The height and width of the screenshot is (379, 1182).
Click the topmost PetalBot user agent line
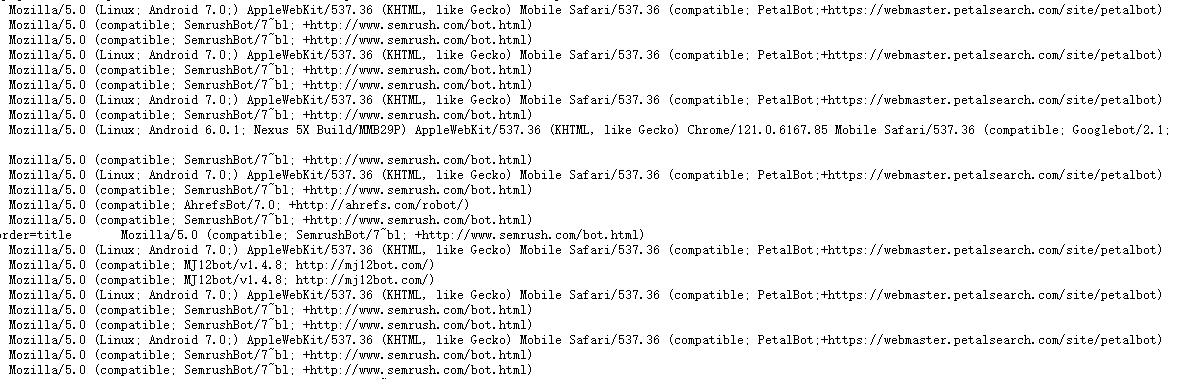click(x=586, y=10)
